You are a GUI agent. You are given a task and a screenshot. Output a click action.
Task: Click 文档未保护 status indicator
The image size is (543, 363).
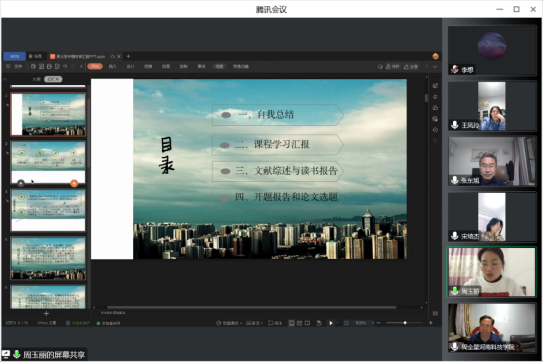78,323
